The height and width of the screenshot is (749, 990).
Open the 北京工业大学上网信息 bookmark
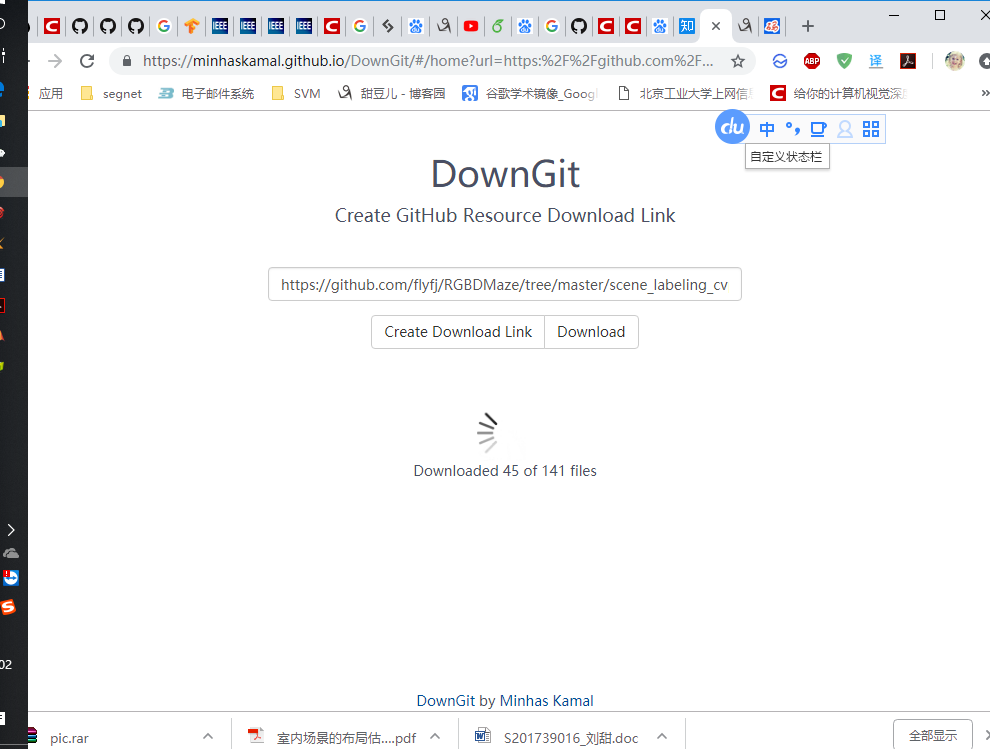point(686,93)
